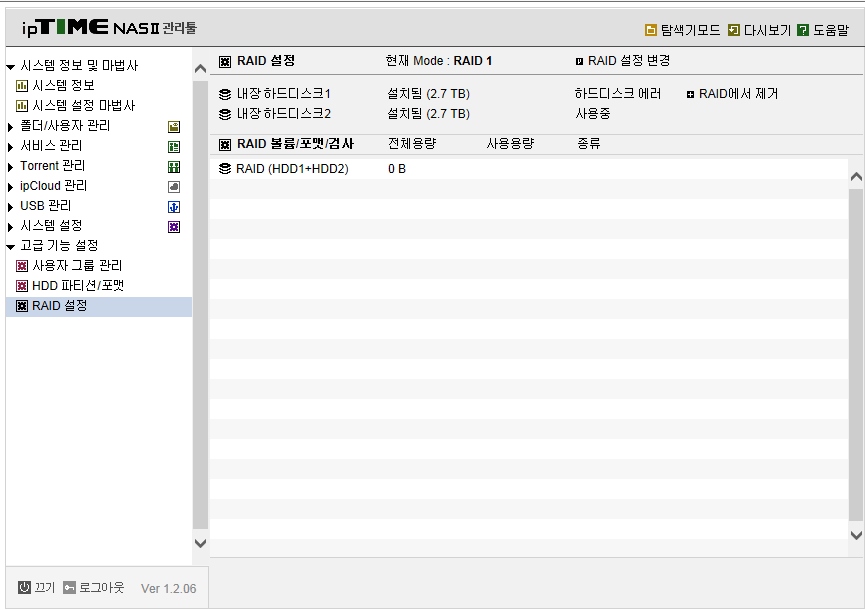The image size is (865, 610).
Task: Select the RAID (HDD1+HDD2) volume row
Action: click(528, 169)
